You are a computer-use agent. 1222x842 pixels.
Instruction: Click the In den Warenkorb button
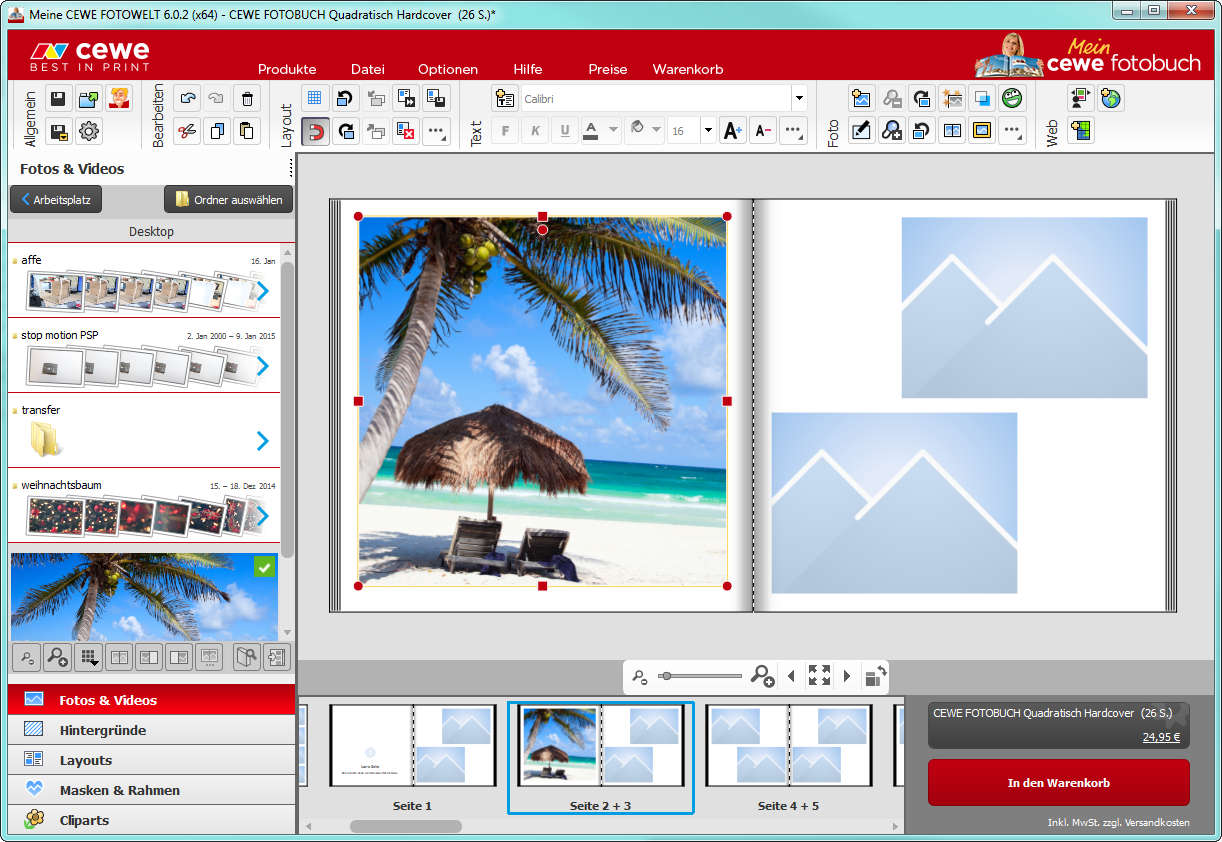point(1058,782)
